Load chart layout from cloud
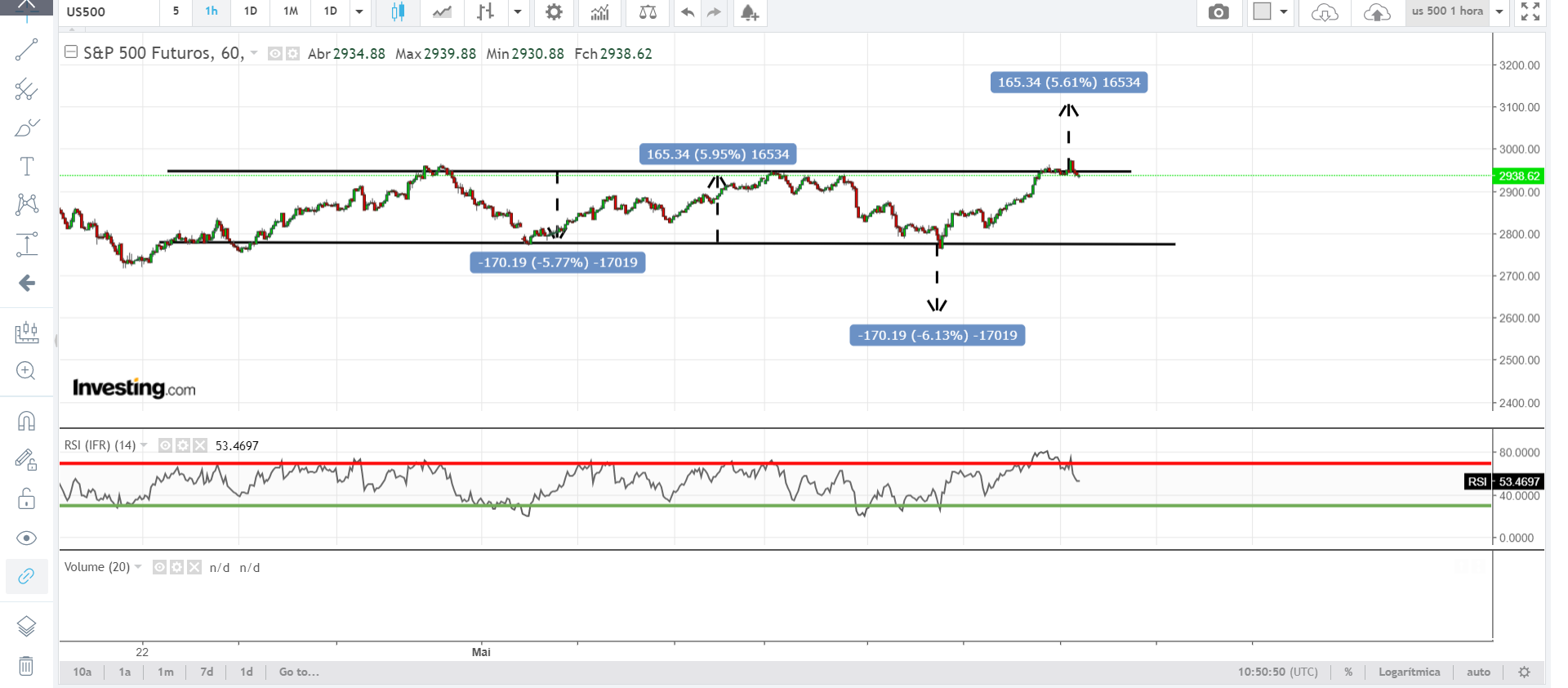 coord(1325,12)
